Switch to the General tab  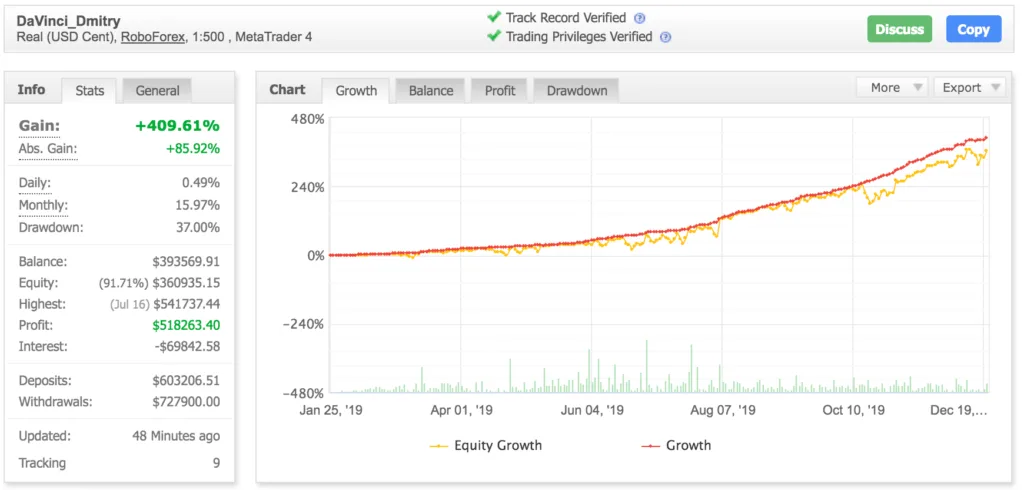pos(157,91)
